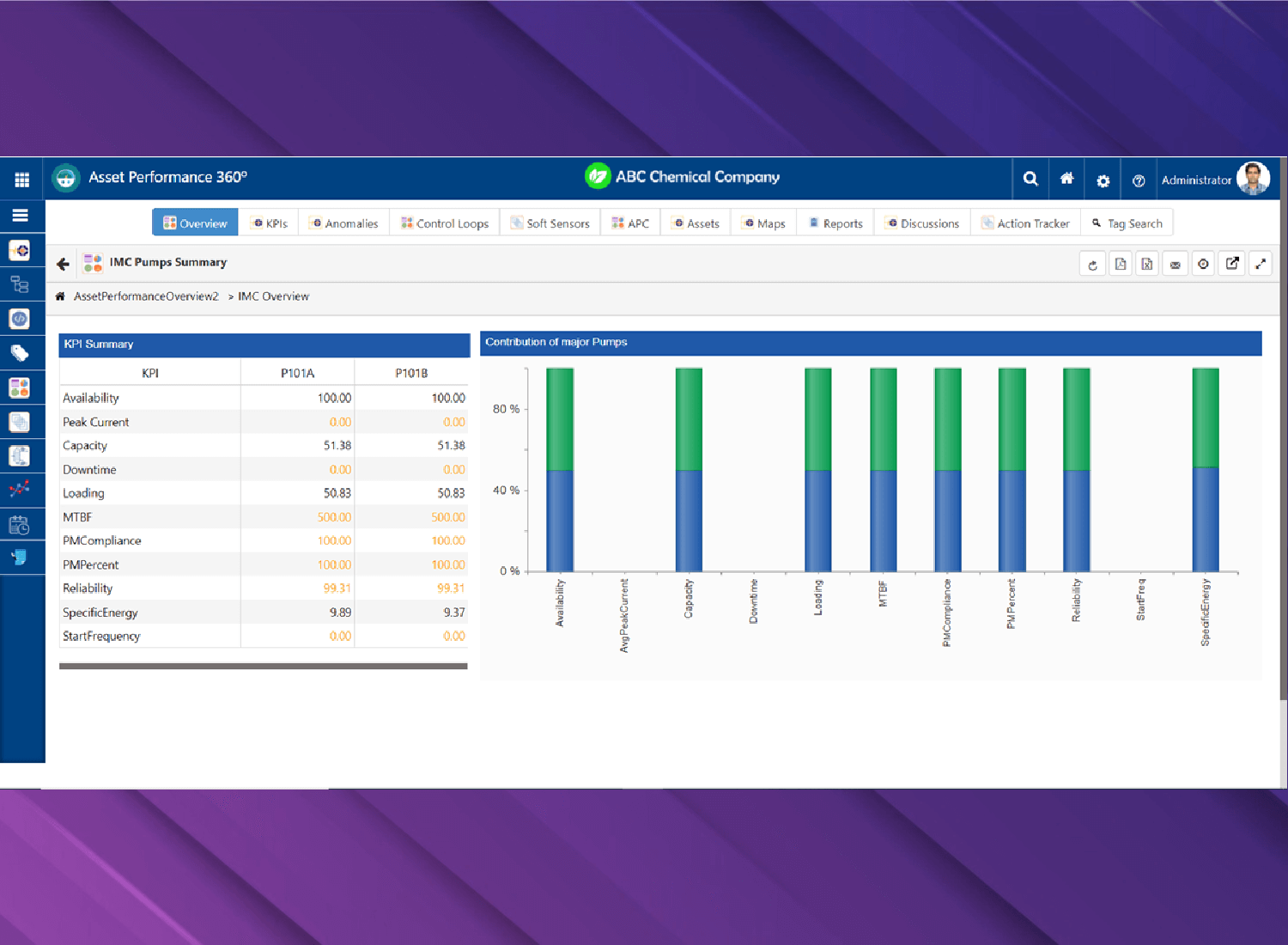Image resolution: width=1288 pixels, height=945 pixels.
Task: Switch to the Control Loops tab
Action: [x=445, y=223]
